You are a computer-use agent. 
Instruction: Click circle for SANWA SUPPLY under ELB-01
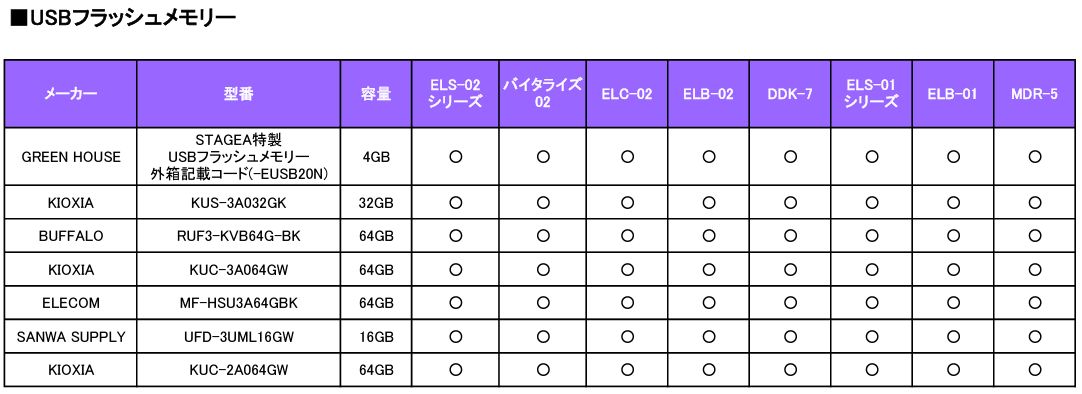(x=953, y=337)
